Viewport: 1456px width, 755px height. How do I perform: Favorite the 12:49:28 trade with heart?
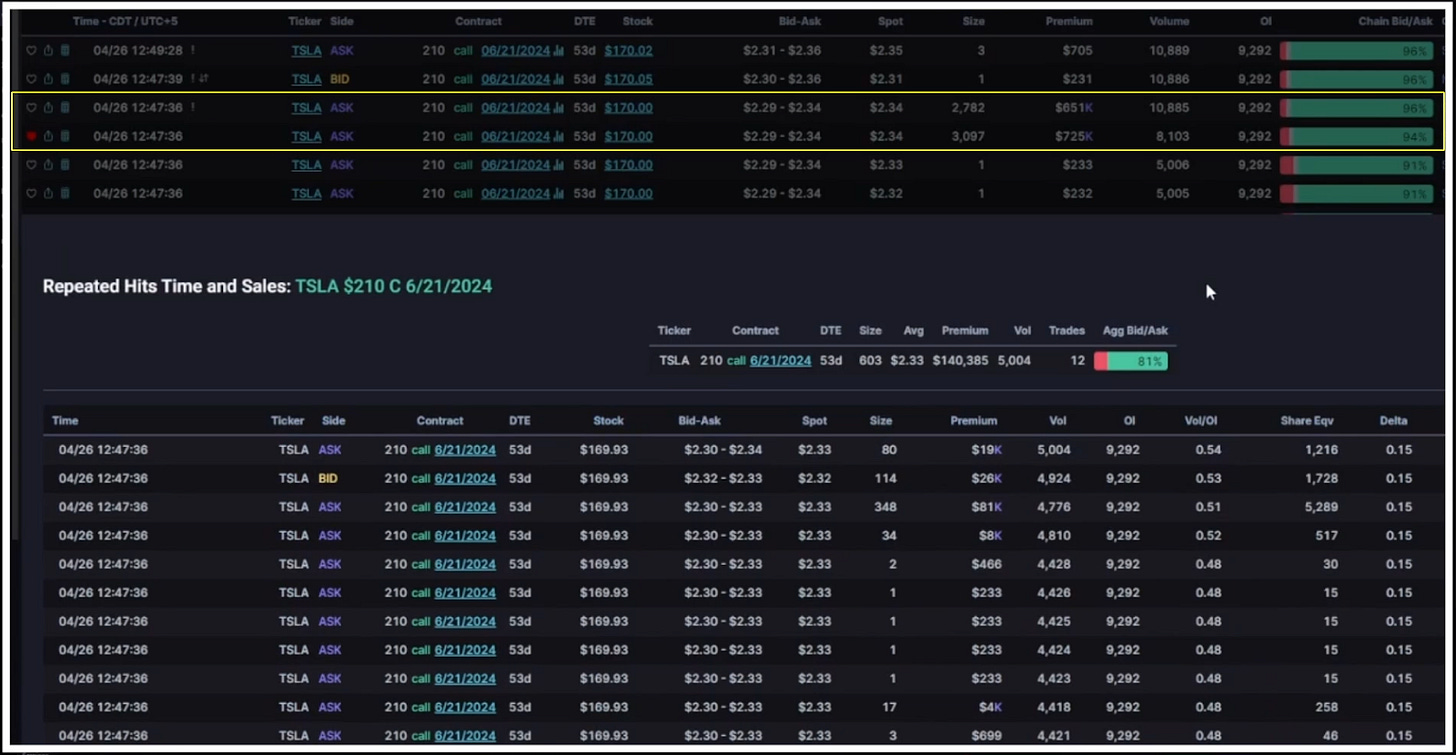point(31,50)
